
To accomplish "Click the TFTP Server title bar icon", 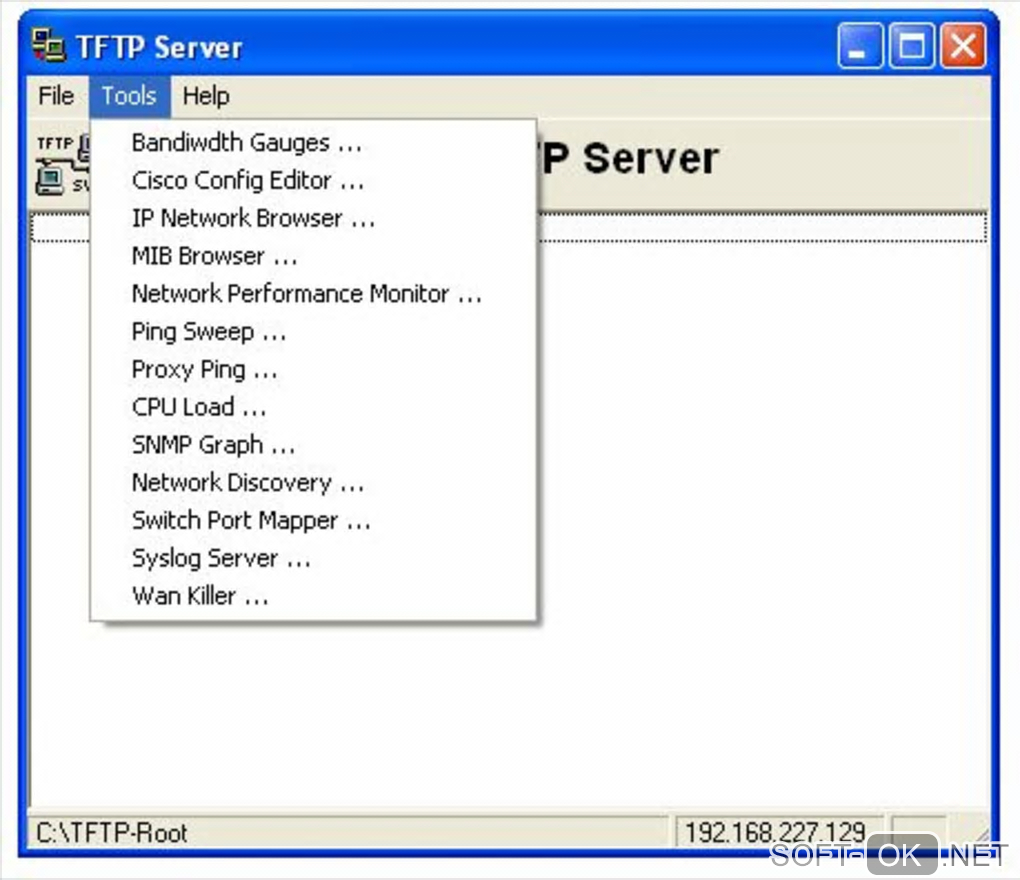I will point(49,46).
